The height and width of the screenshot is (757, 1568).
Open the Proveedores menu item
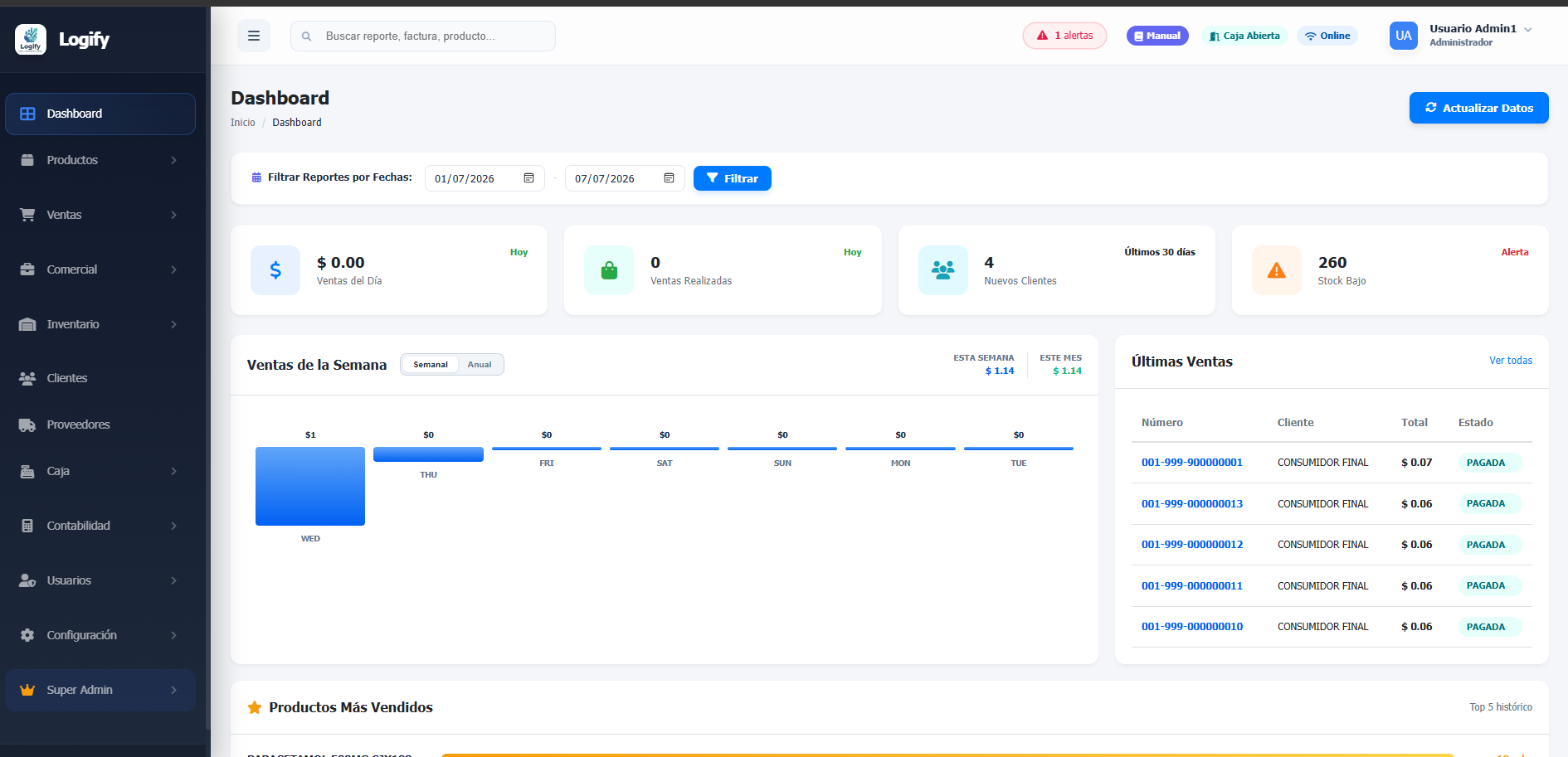point(100,425)
